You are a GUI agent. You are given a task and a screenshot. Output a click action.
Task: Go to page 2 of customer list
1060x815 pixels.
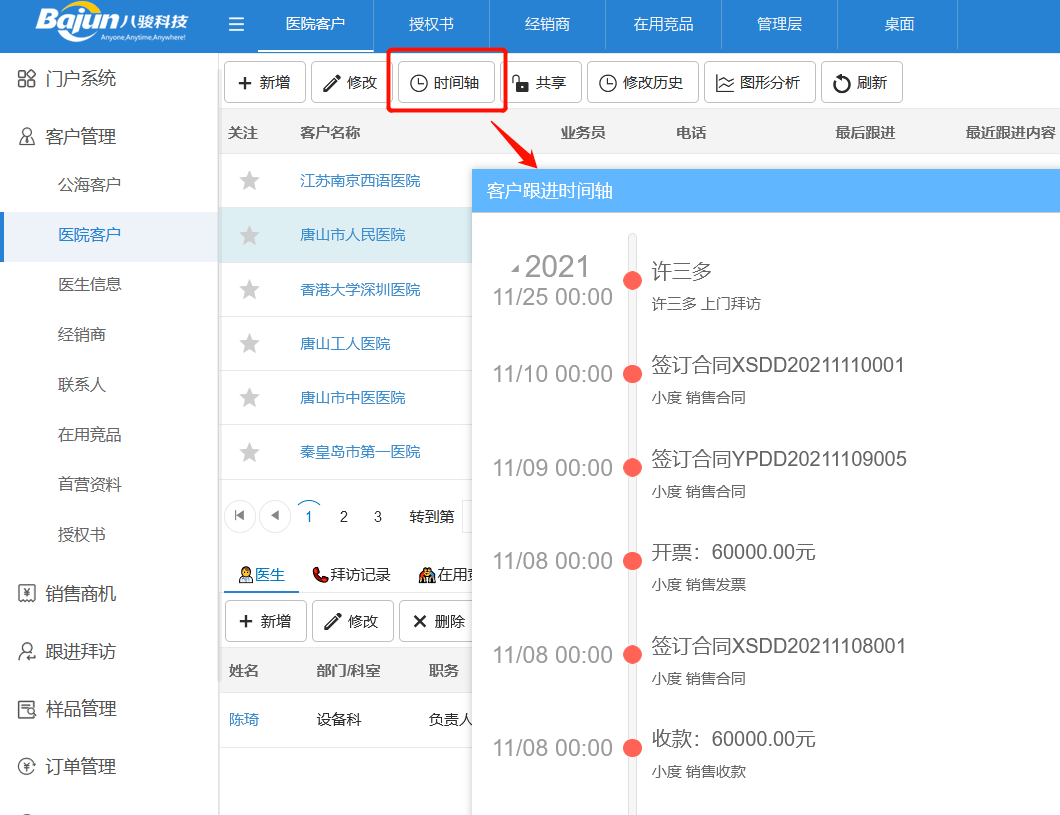[344, 517]
